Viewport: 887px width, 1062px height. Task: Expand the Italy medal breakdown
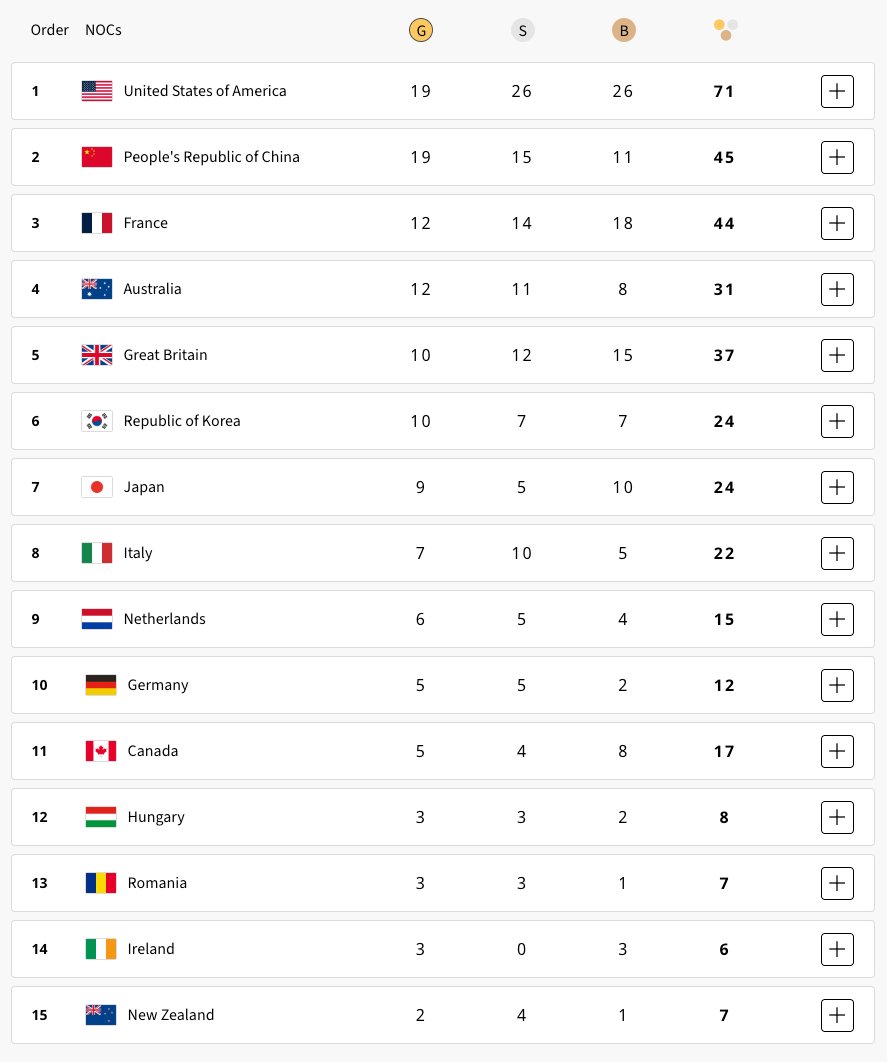837,553
